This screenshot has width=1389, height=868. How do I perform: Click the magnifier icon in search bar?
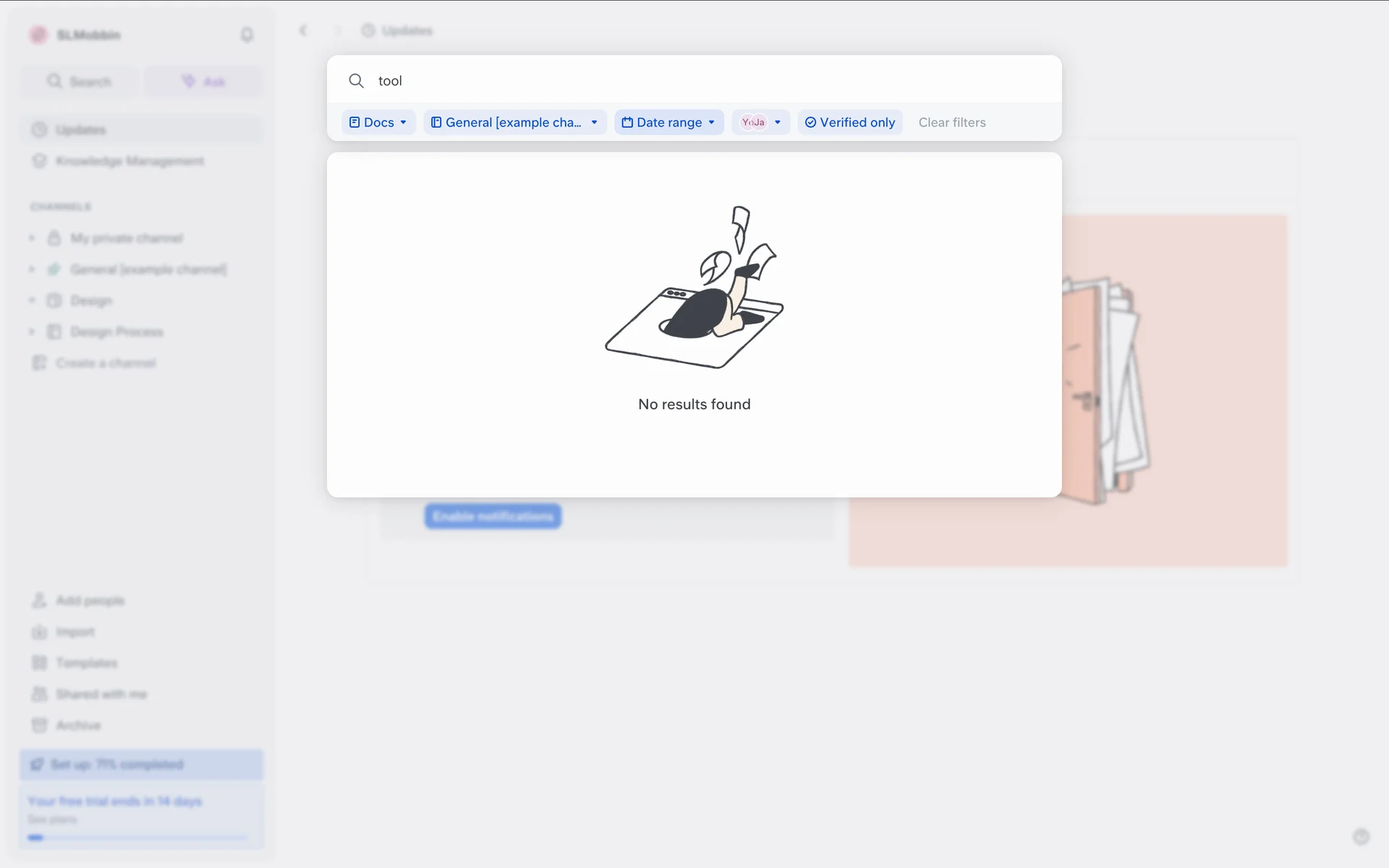tap(356, 81)
